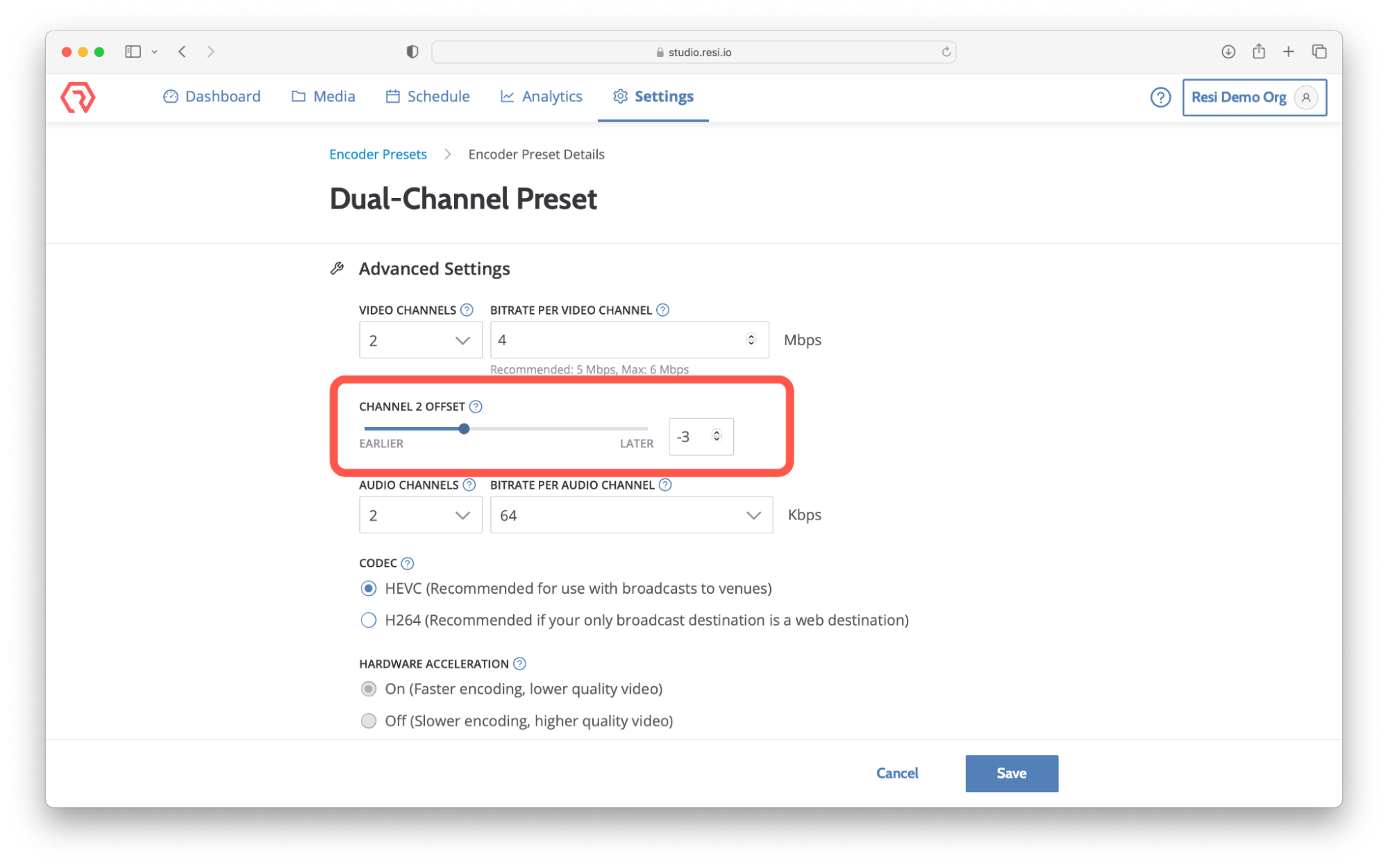This screenshot has width=1388, height=868.
Task: Click the Codec help tooltip icon
Action: pos(408,563)
